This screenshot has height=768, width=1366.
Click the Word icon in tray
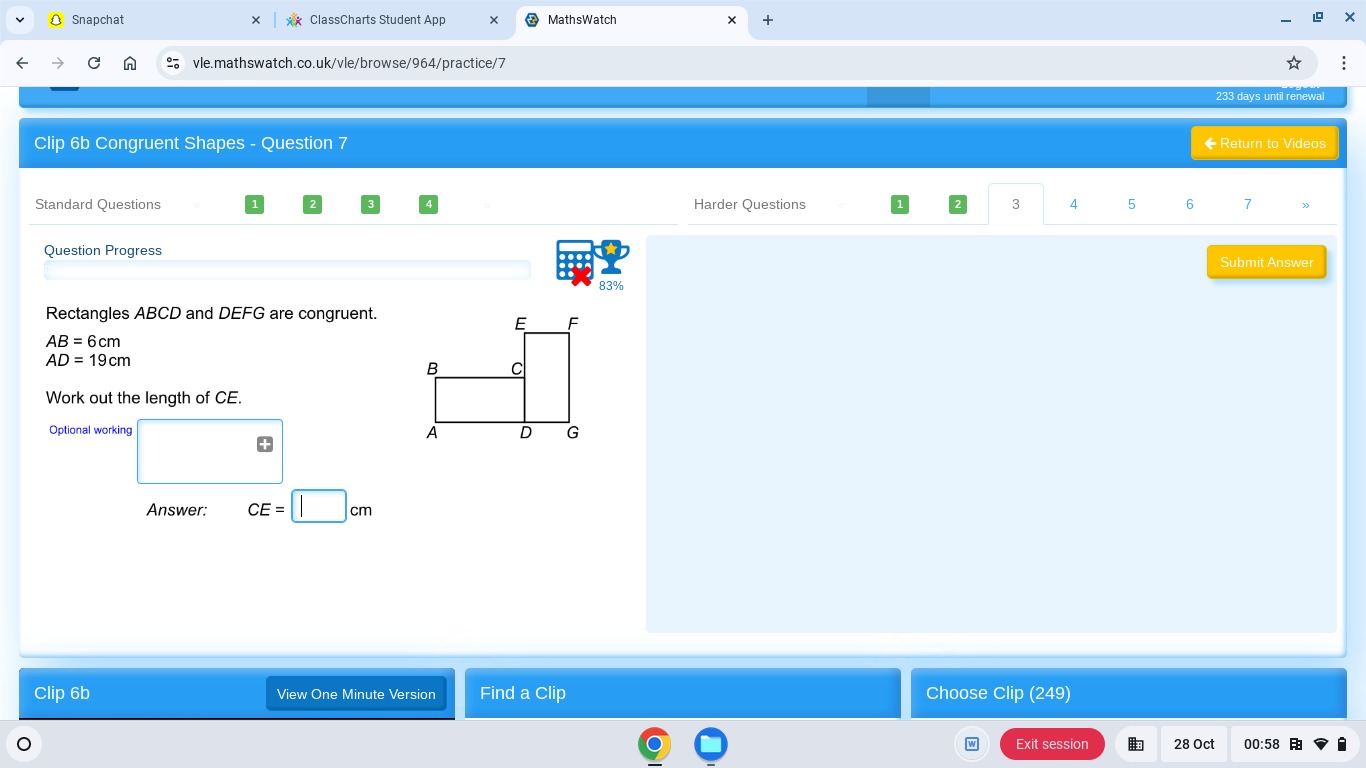tap(971, 744)
